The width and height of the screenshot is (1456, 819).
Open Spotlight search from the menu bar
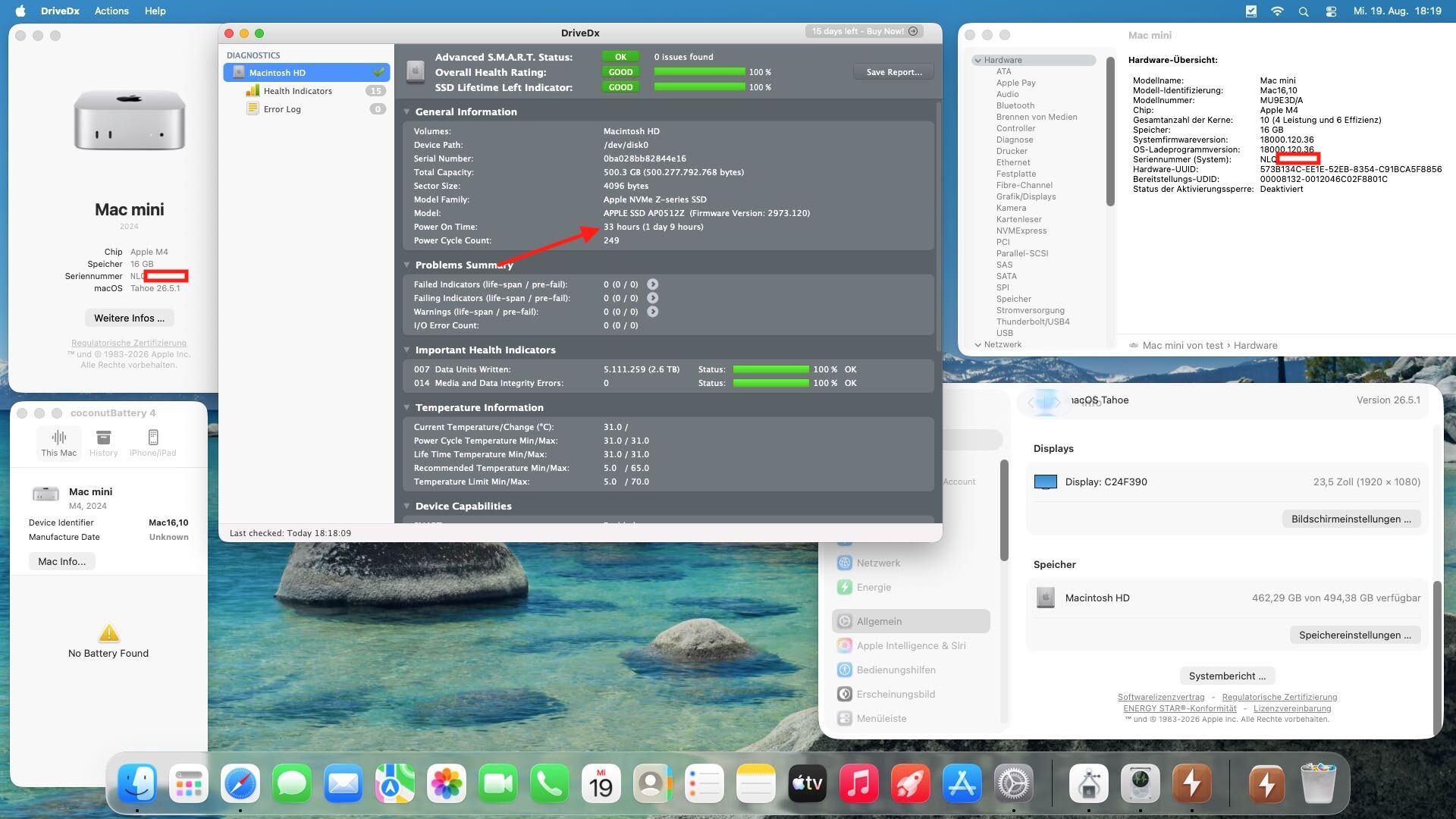pyautogui.click(x=1303, y=11)
